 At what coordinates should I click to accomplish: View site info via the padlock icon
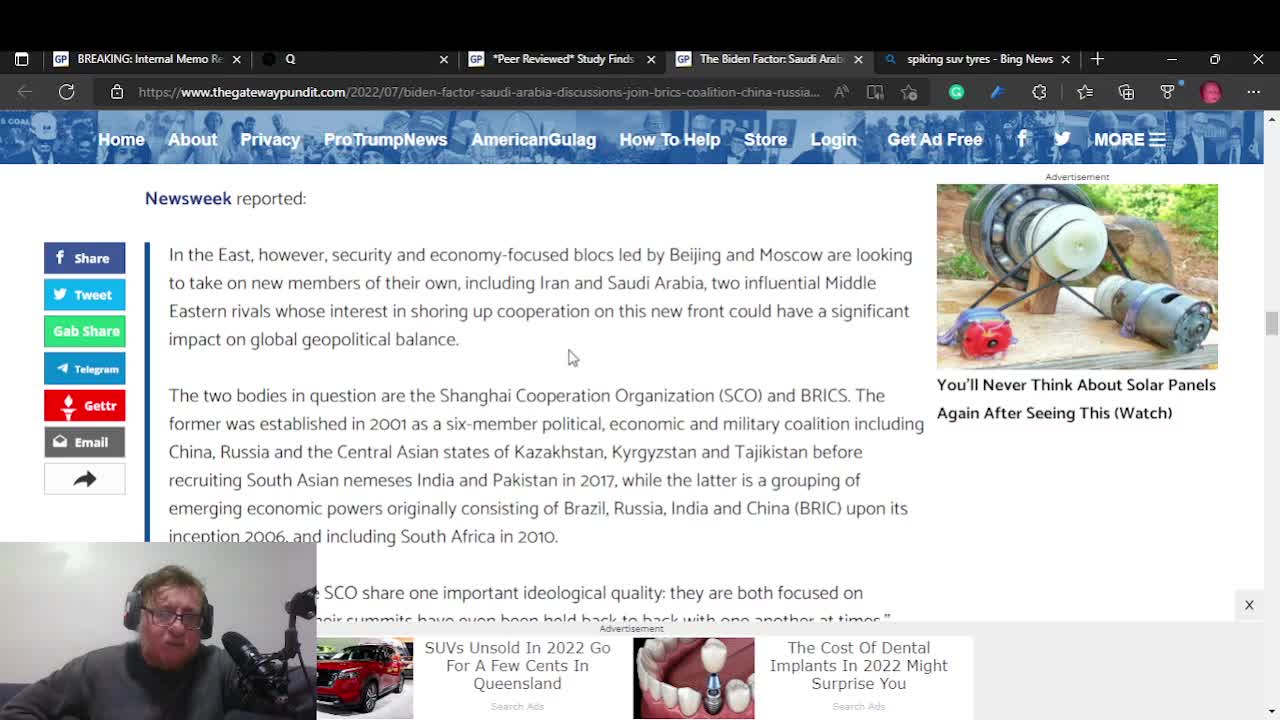[117, 92]
